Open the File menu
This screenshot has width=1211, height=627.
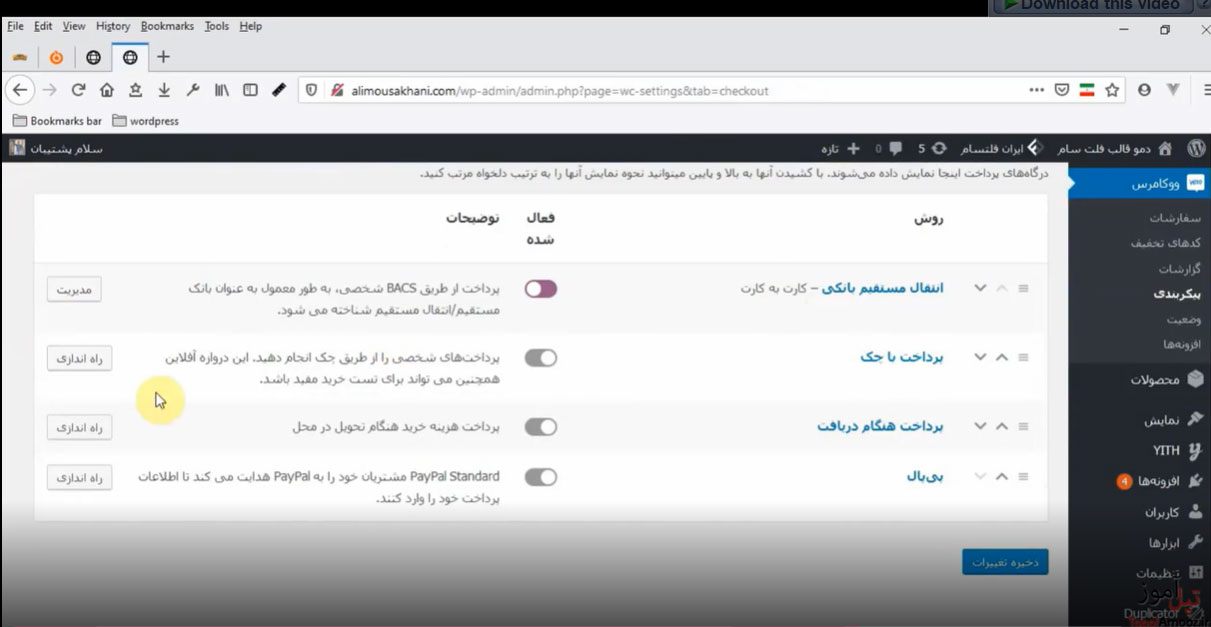pyautogui.click(x=15, y=26)
